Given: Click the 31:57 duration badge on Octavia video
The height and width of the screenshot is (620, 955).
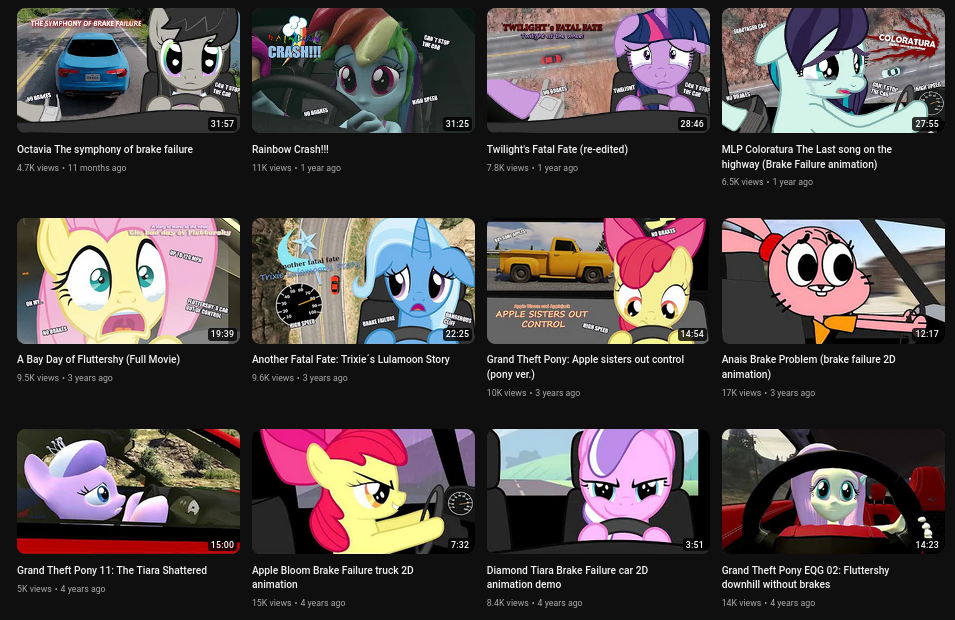Looking at the screenshot, I should [x=222, y=124].
